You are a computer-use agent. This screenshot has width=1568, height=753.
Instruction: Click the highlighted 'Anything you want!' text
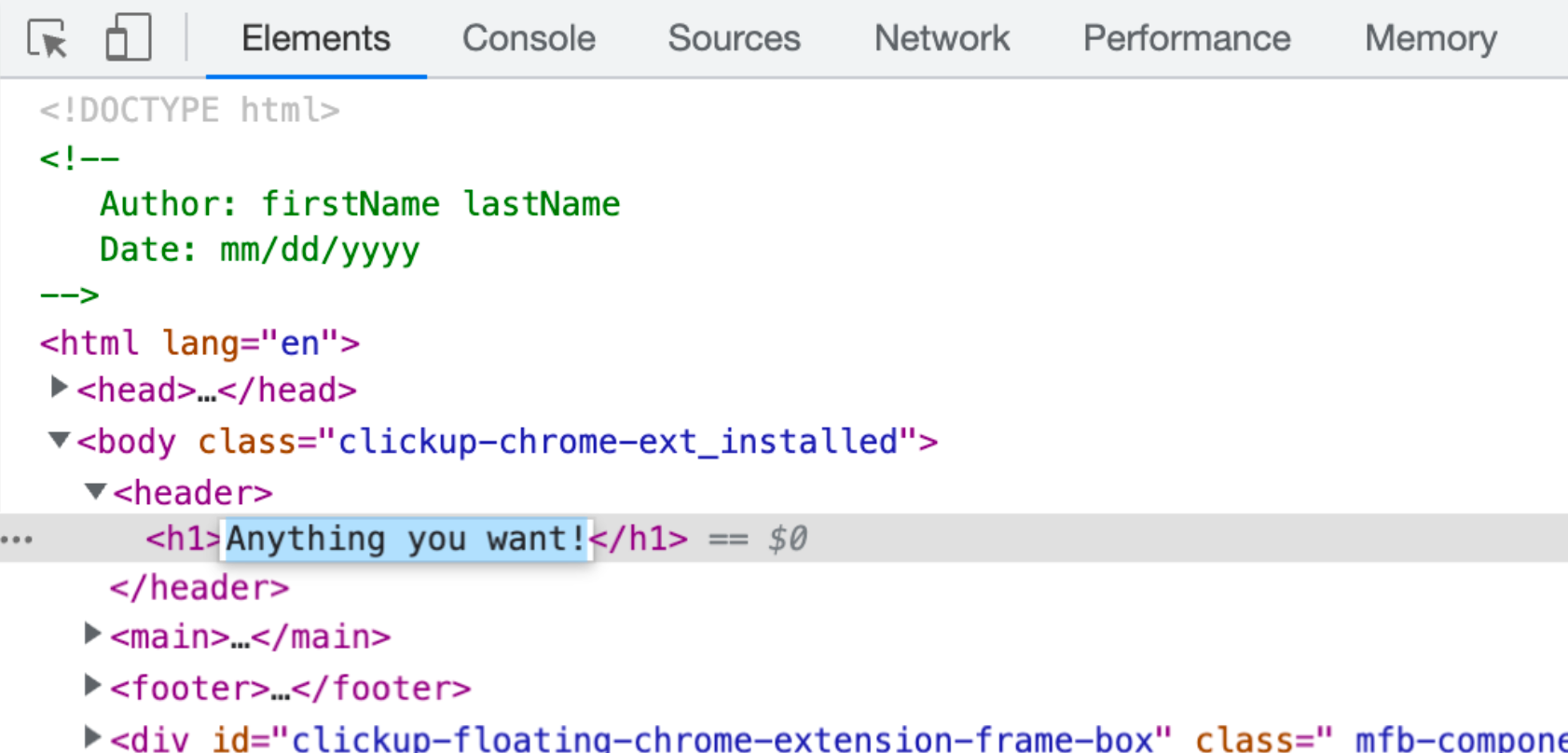point(406,539)
